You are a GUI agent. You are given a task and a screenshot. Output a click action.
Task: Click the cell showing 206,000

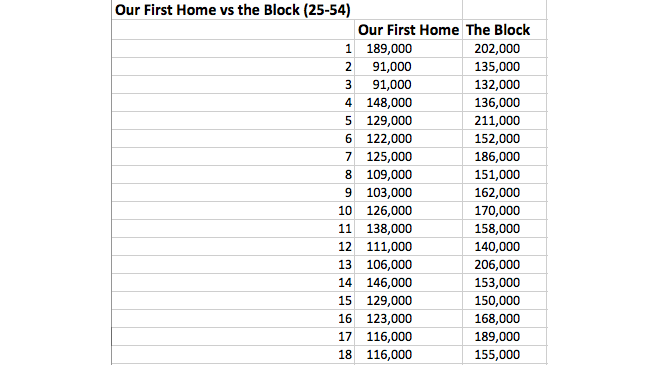(504, 265)
